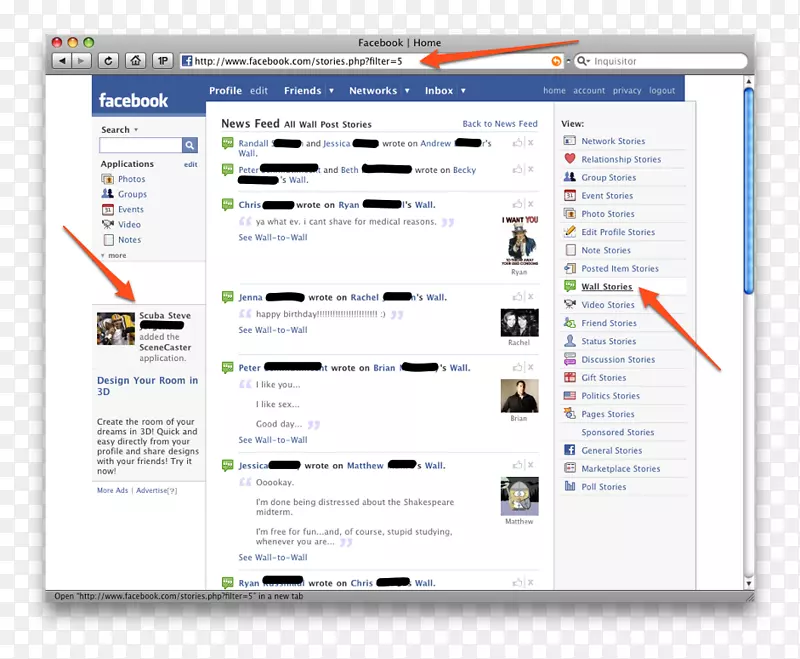Screen dimensions: 800x659
Task: Expand the Inbox dropdown arrow
Action: tap(463, 91)
